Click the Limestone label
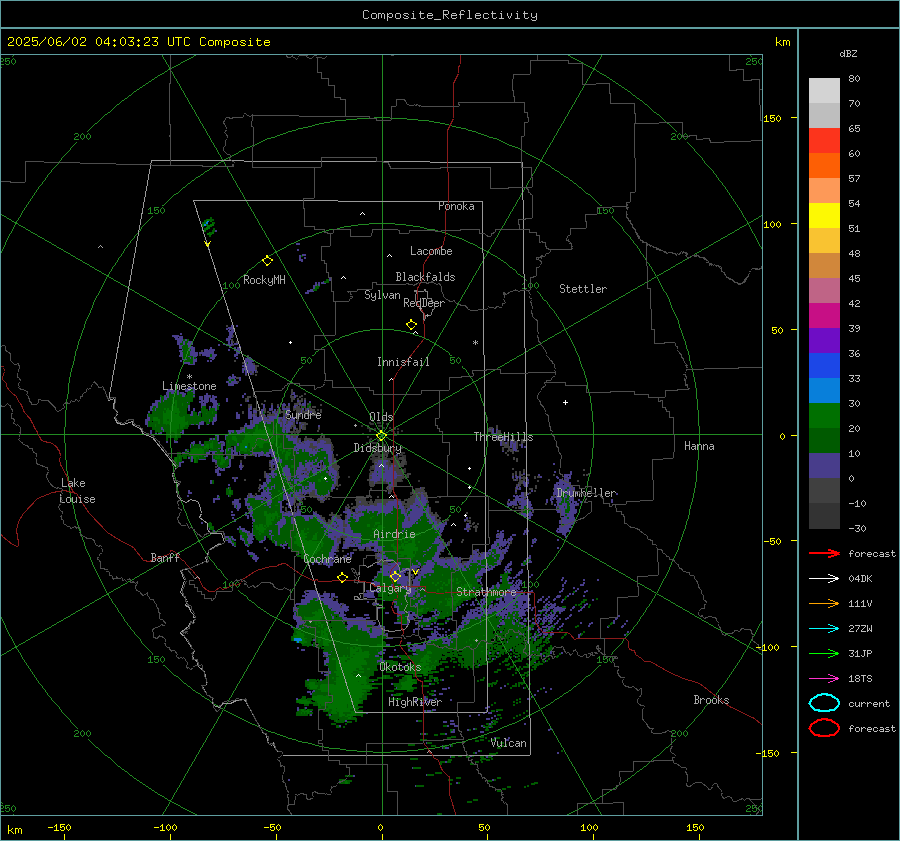This screenshot has height=841, width=900. pos(189,386)
